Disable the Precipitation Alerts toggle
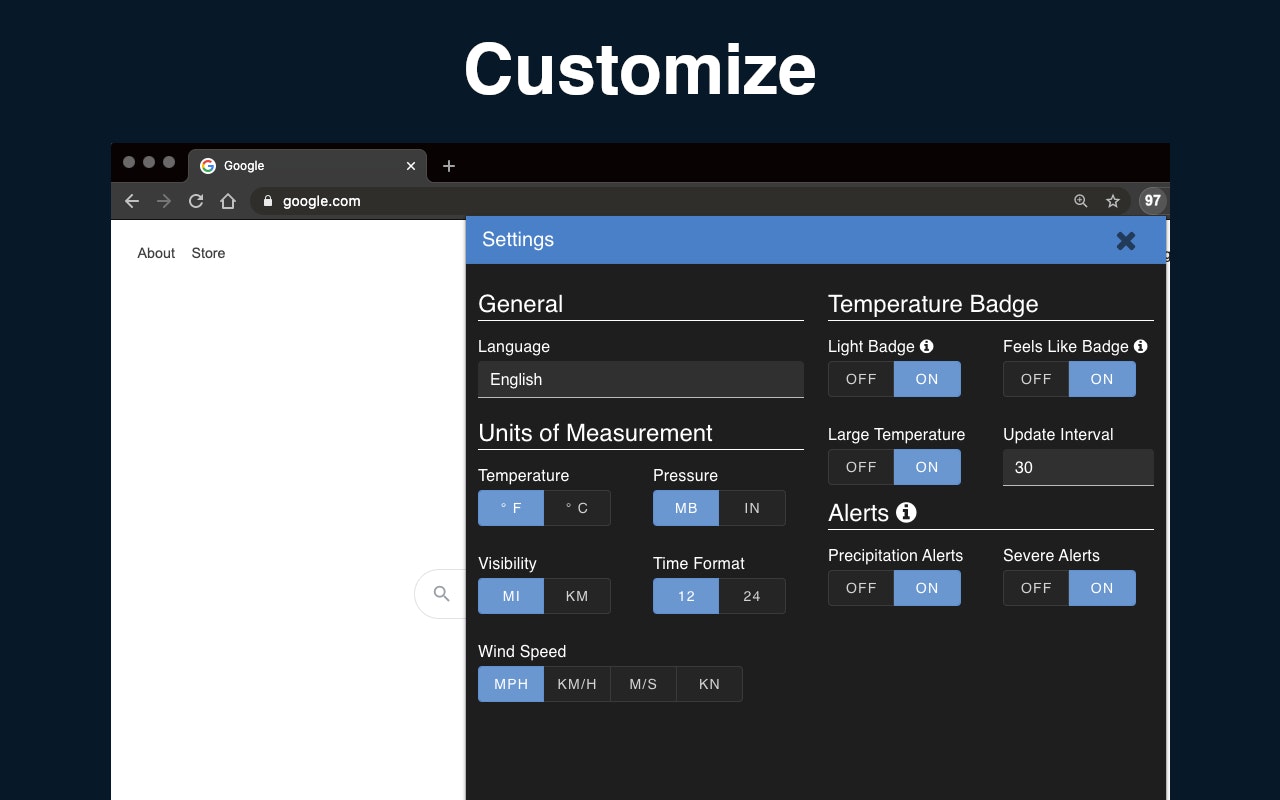 (860, 588)
